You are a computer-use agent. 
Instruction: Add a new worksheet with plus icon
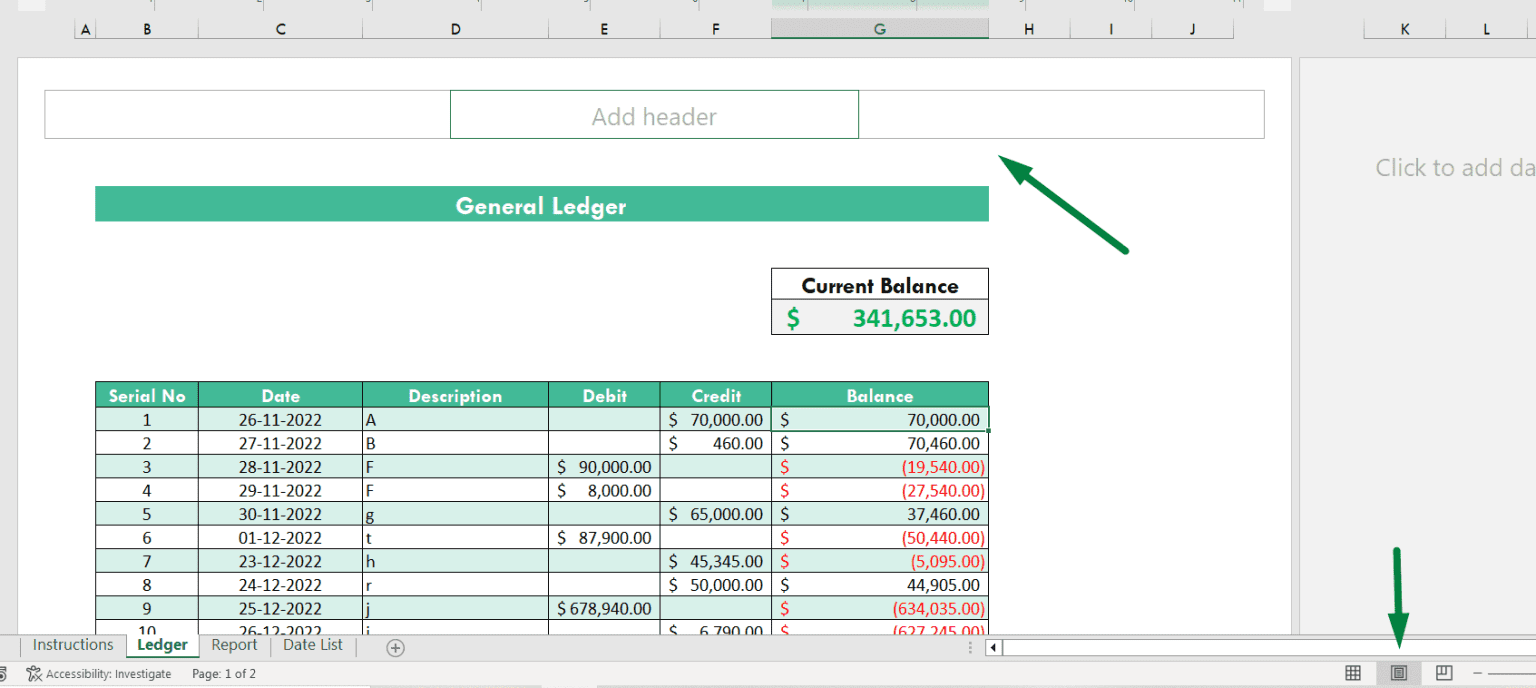[395, 647]
